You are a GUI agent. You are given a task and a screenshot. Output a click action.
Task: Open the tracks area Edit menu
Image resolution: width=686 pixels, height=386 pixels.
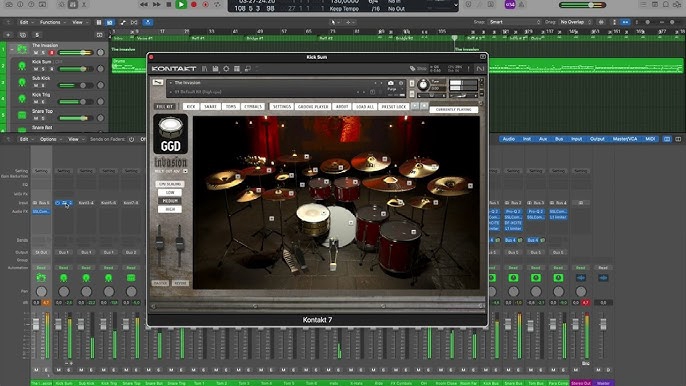point(26,22)
